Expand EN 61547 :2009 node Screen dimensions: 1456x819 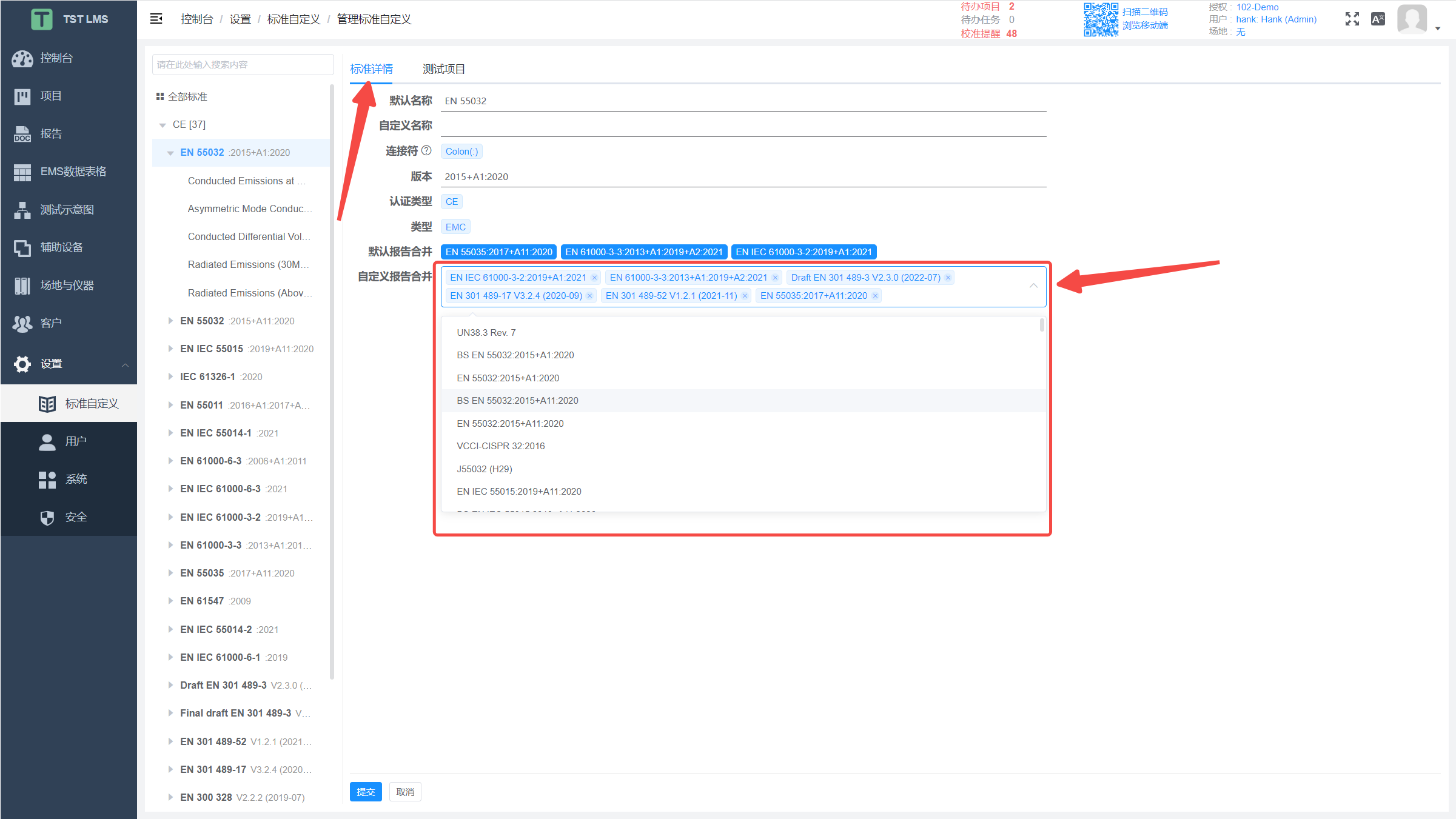pos(170,601)
